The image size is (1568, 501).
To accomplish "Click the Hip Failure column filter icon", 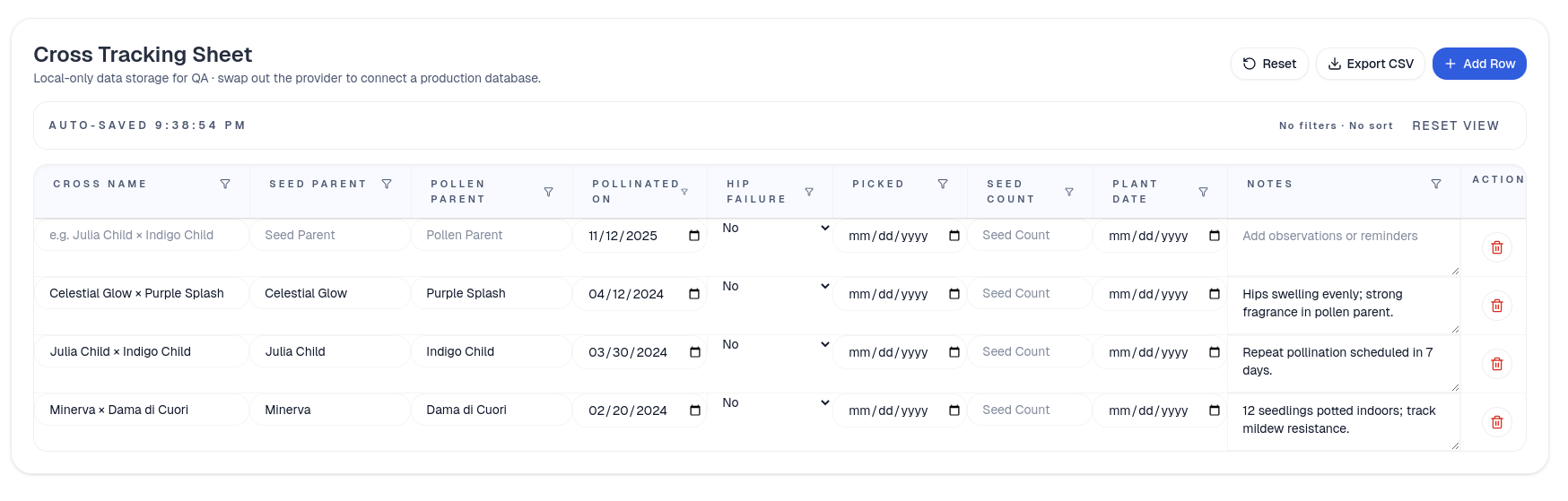I will coord(809,192).
